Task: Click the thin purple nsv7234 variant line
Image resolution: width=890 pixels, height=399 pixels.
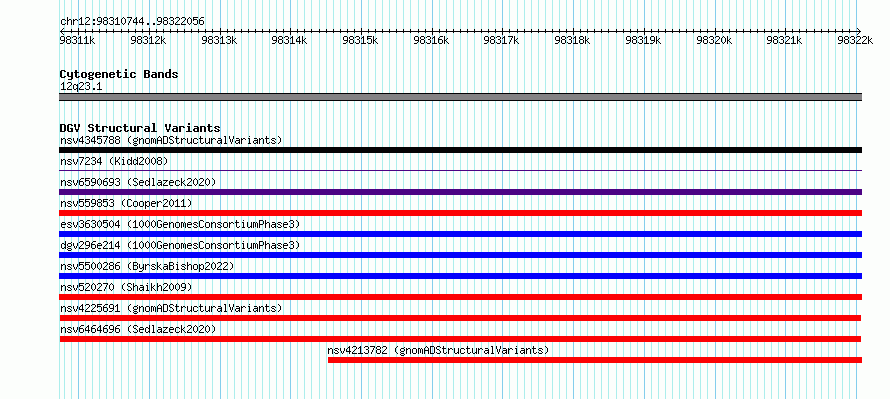Action: [460, 170]
